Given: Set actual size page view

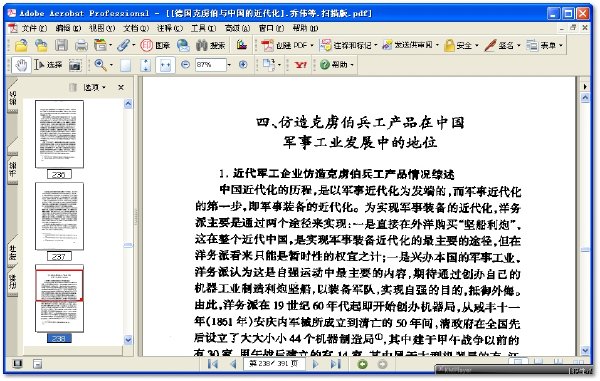Looking at the screenshot, I should pyautogui.click(x=126, y=65).
